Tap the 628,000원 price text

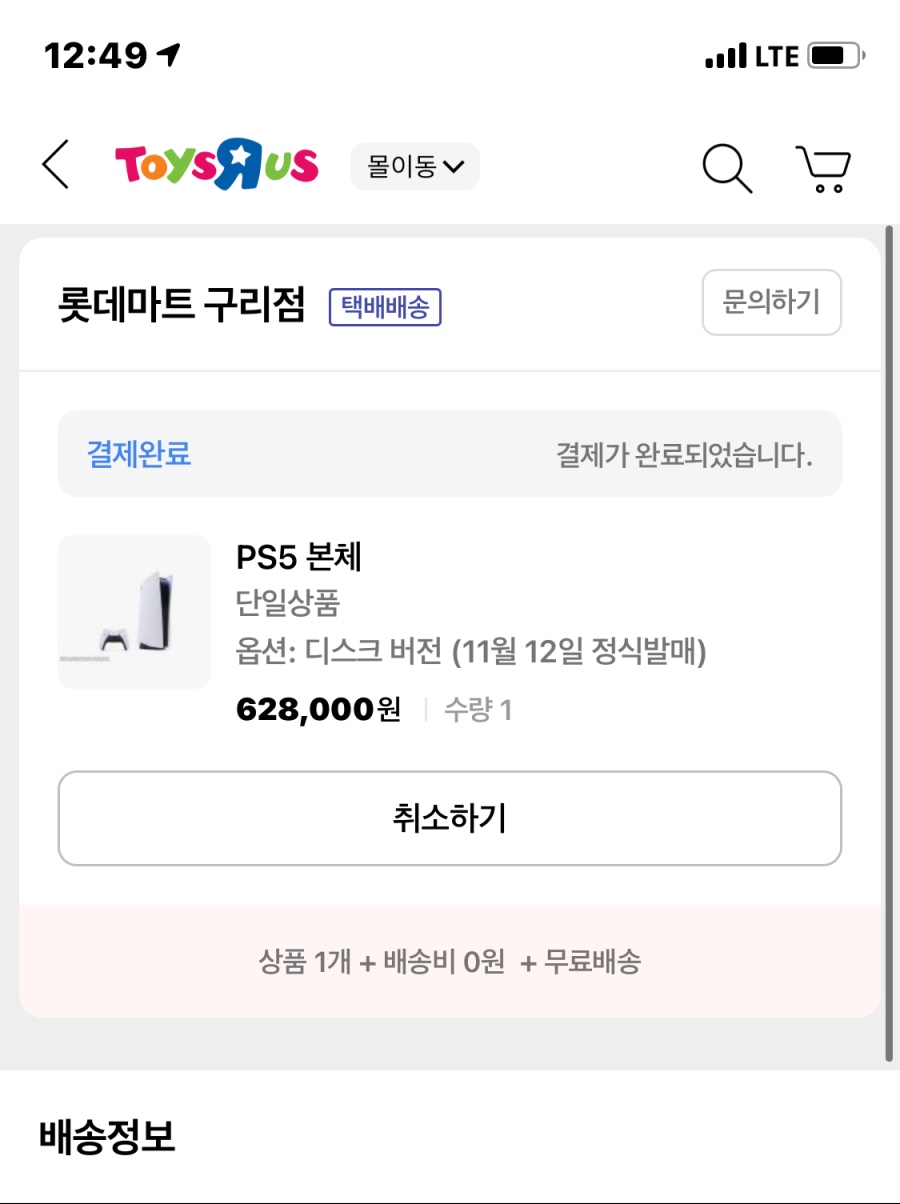pyautogui.click(x=318, y=710)
